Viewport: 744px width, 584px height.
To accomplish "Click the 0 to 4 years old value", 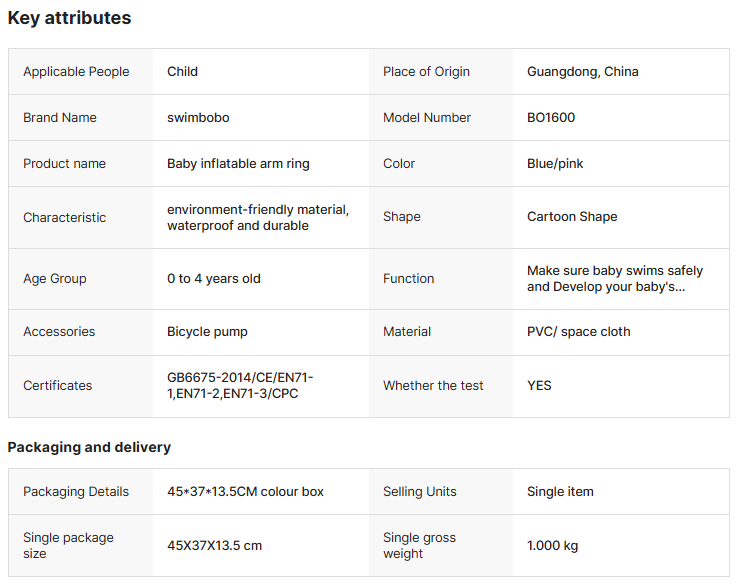I will (214, 279).
